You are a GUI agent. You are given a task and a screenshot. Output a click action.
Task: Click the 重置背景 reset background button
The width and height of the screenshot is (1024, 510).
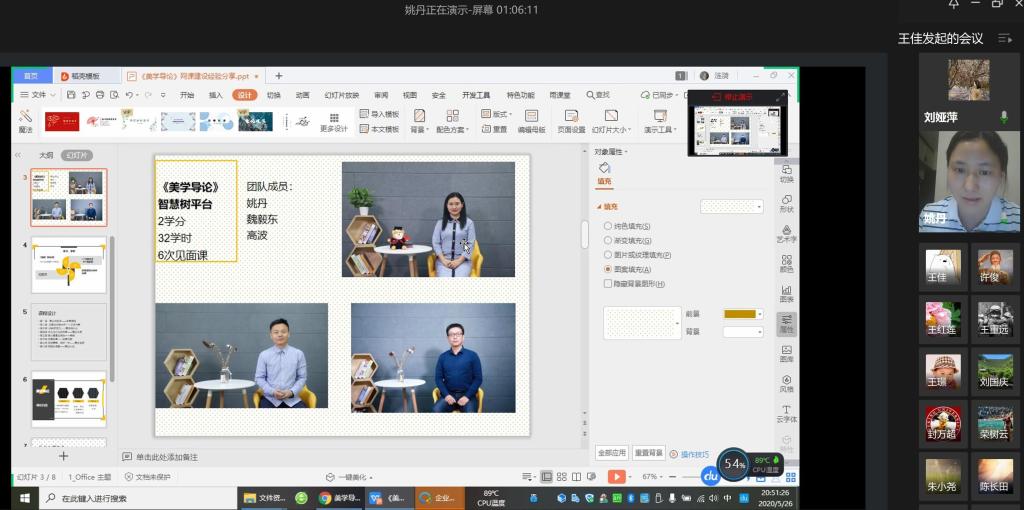[649, 453]
